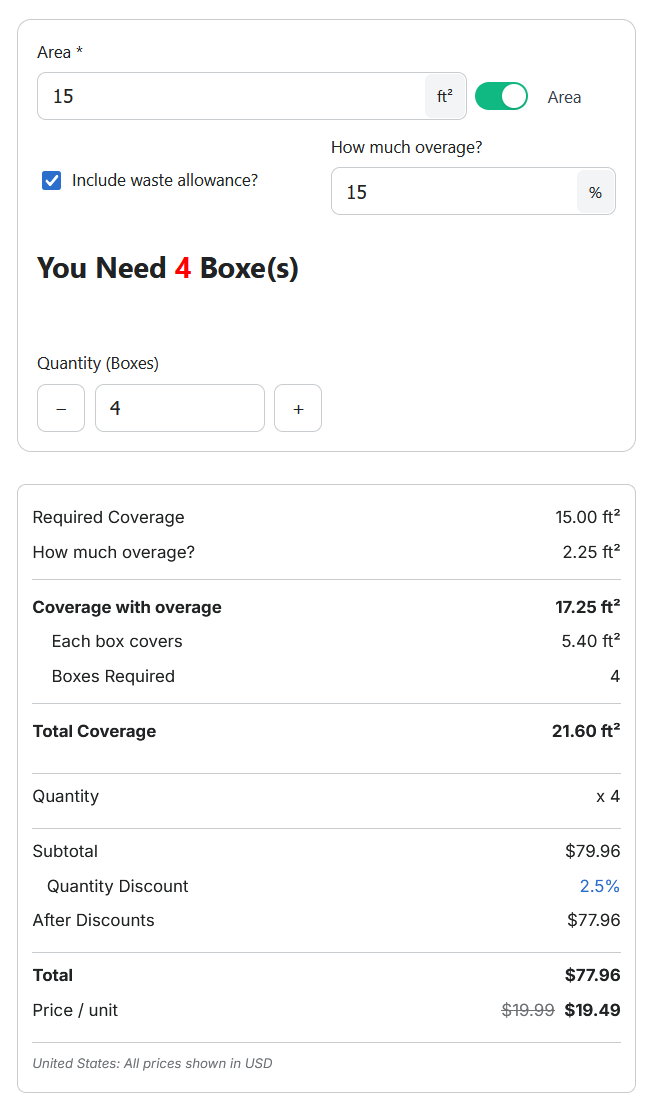Click the Quantity value x 4

point(608,796)
